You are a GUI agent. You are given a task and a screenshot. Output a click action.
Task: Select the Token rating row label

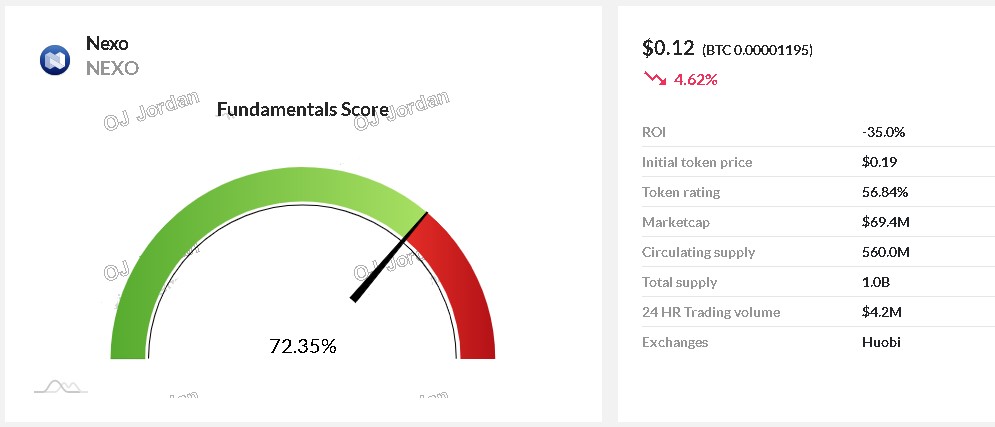click(681, 192)
